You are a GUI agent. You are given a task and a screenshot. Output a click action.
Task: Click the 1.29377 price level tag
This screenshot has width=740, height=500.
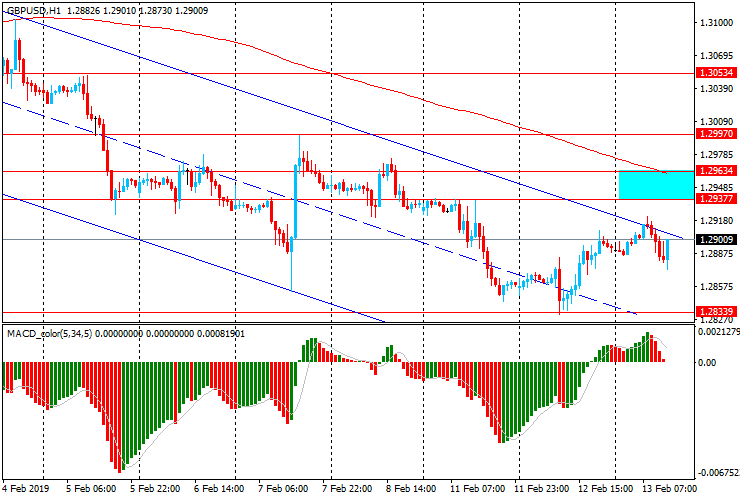pos(716,199)
